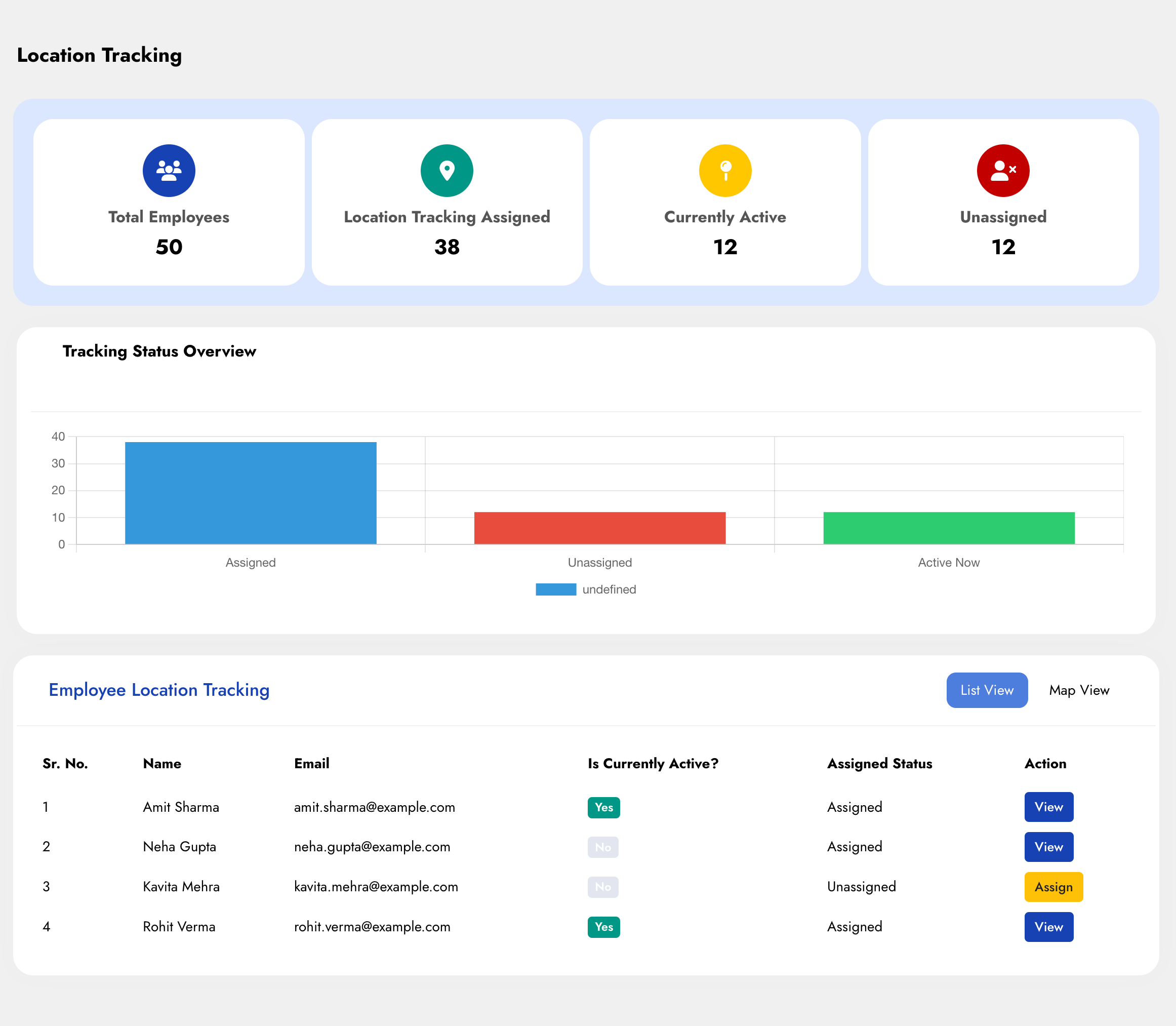The height and width of the screenshot is (1026, 1176).
Task: Enable active status for Neha Gupta
Action: coord(603,847)
